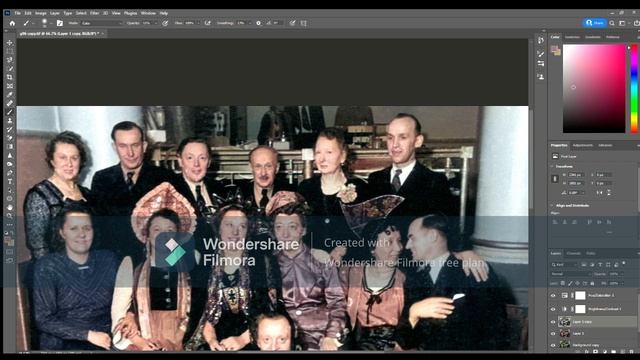Open the File menu
Viewport: 640px width, 360px height.
tap(18, 13)
